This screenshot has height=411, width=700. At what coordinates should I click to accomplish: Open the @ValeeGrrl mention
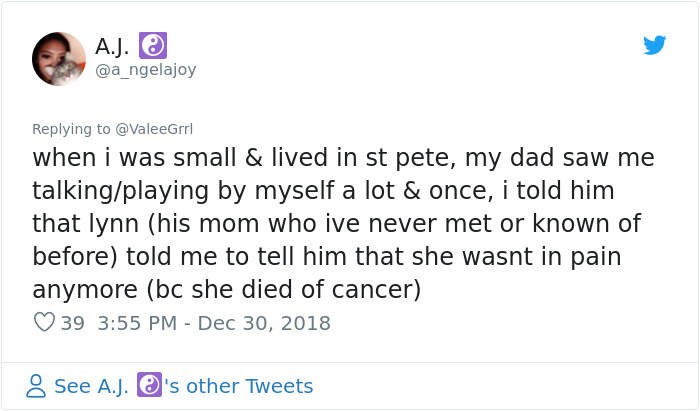point(152,128)
